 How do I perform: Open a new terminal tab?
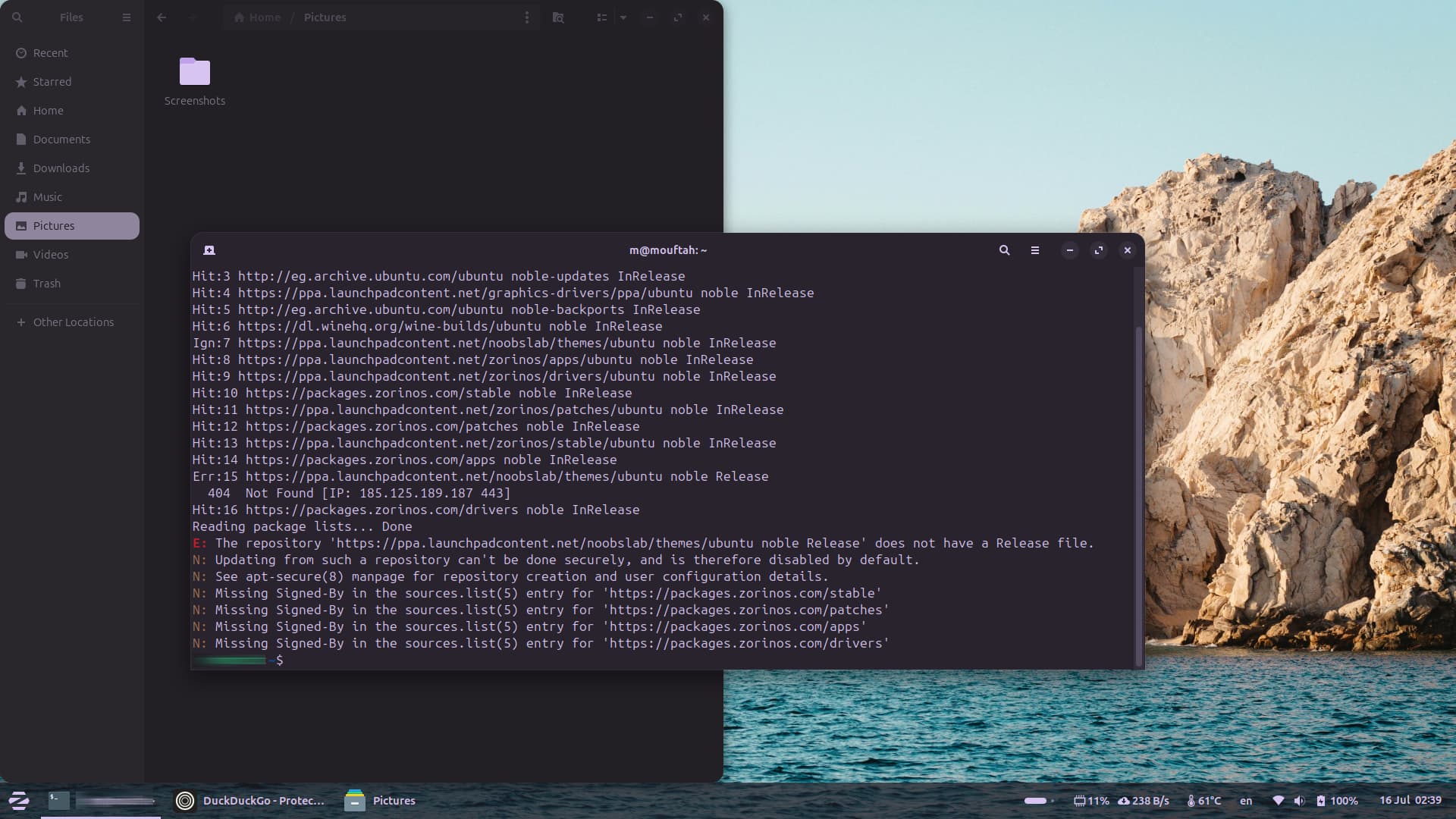(209, 250)
